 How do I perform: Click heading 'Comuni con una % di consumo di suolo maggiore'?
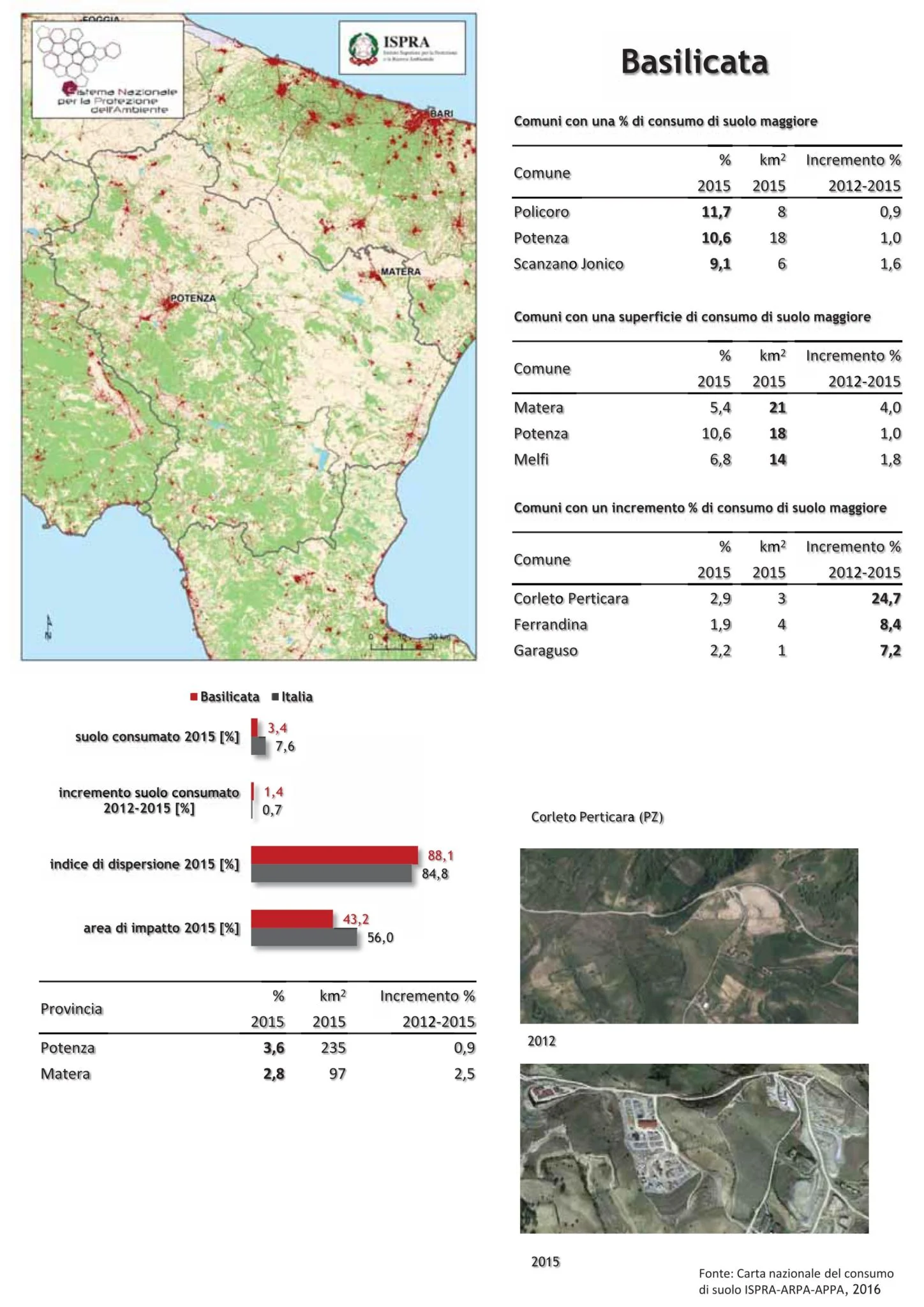[666, 121]
